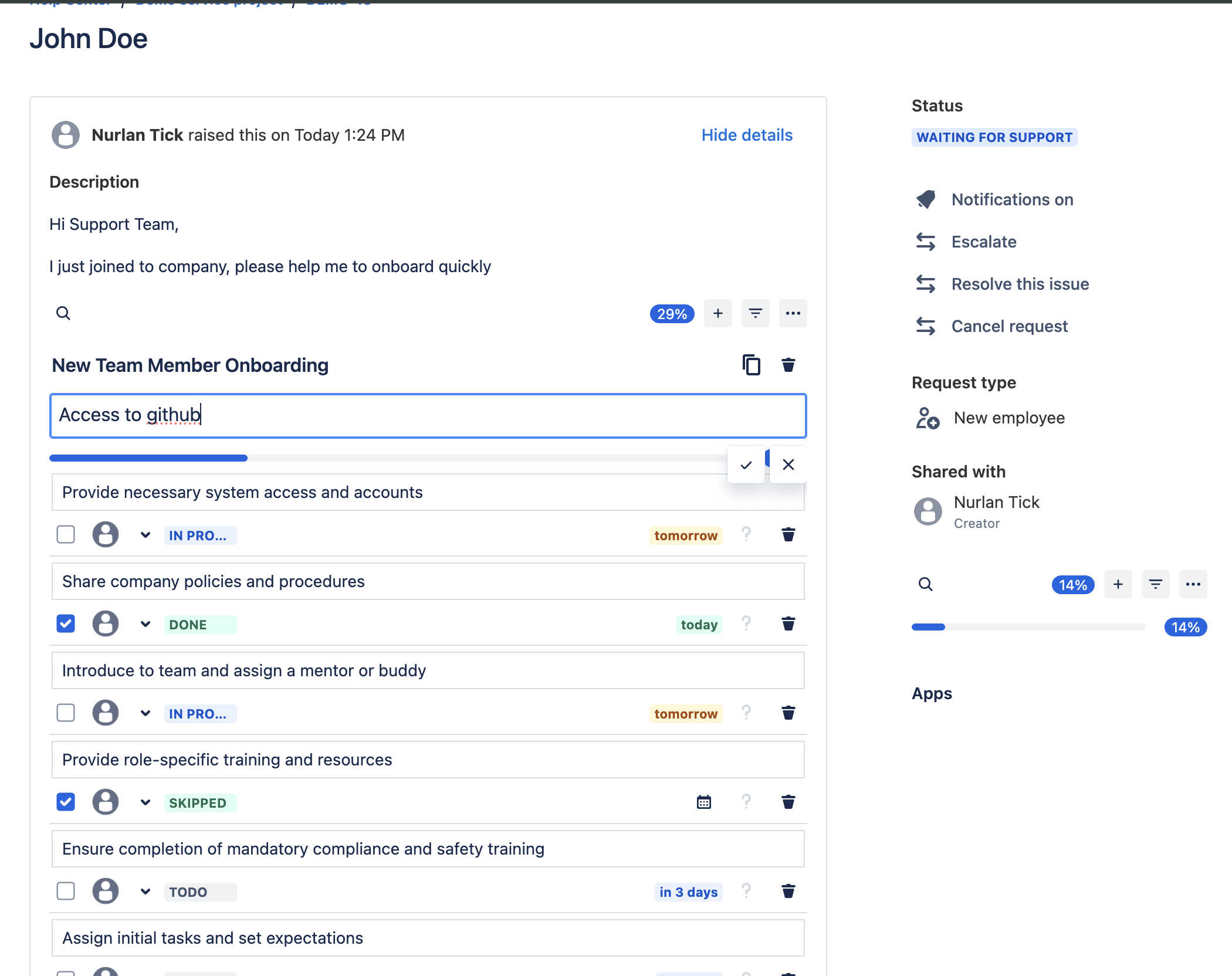Check the mandatory compliance training checkbox
The width and height of the screenshot is (1232, 976).
[x=66, y=891]
